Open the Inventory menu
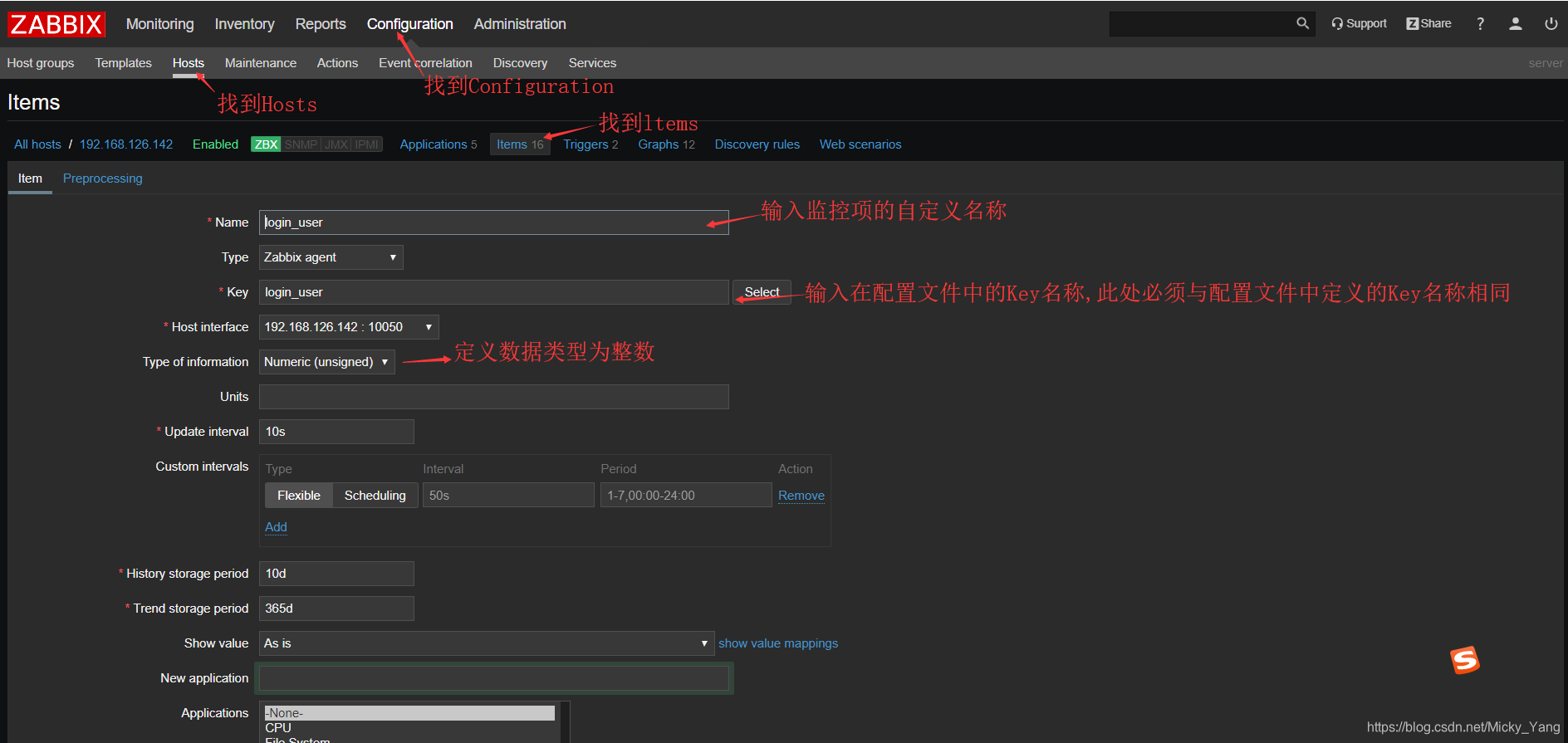The image size is (1568, 743). click(244, 24)
